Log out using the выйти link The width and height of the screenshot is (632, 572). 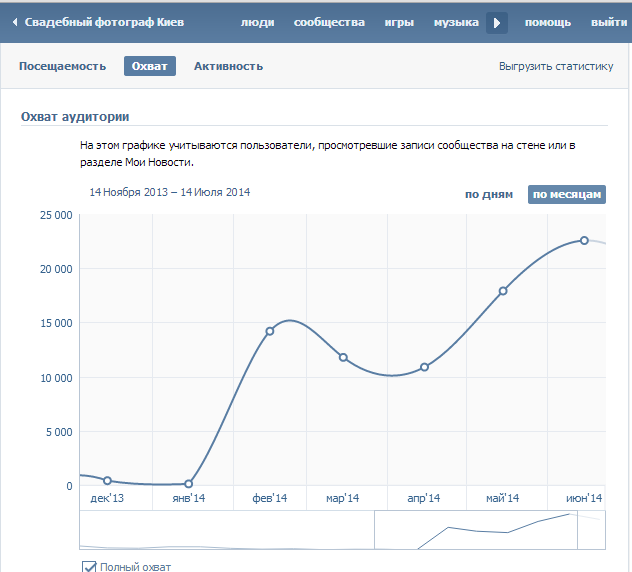pyautogui.click(x=609, y=22)
